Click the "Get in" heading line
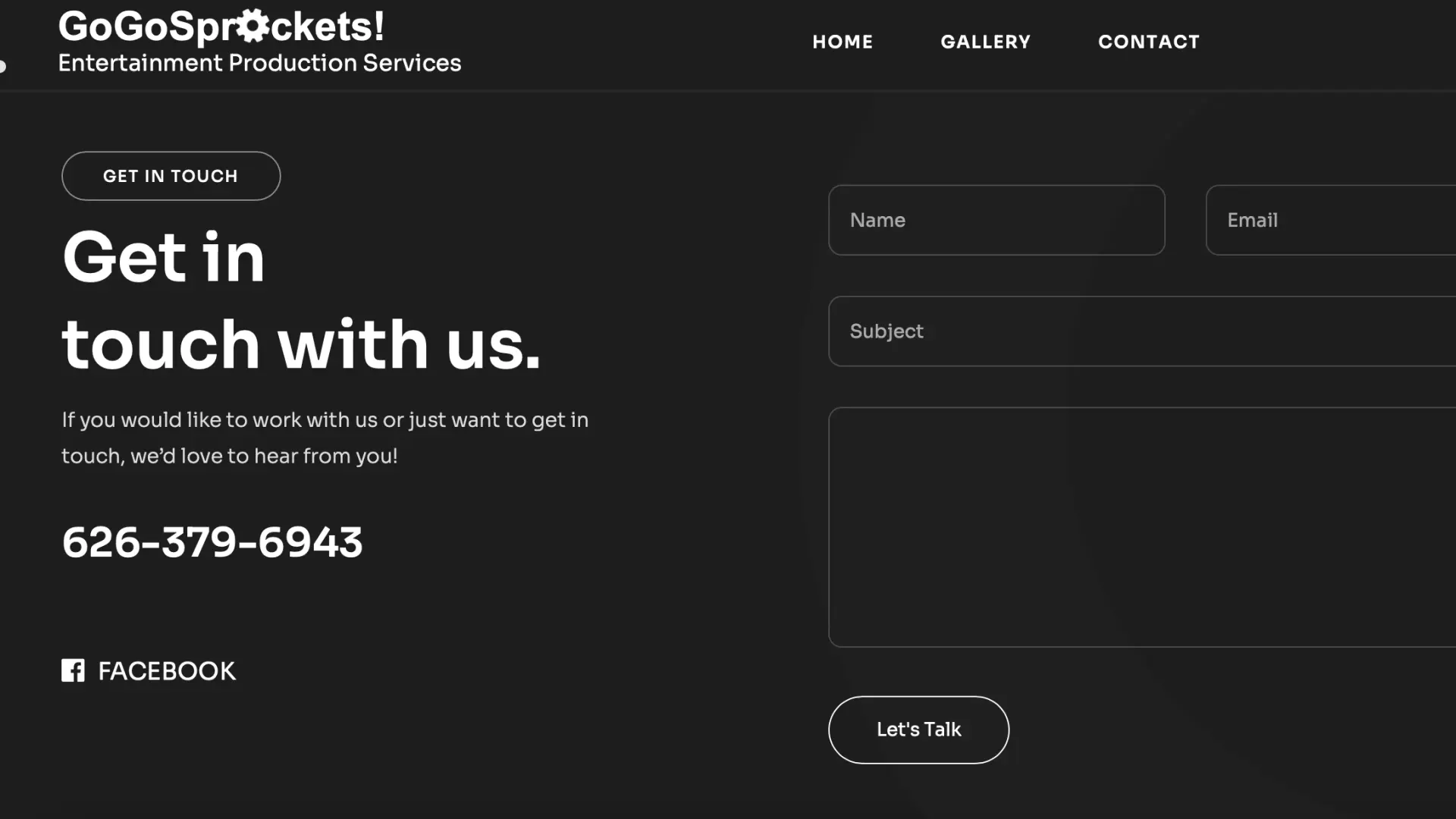Image resolution: width=1456 pixels, height=819 pixels. click(x=164, y=258)
